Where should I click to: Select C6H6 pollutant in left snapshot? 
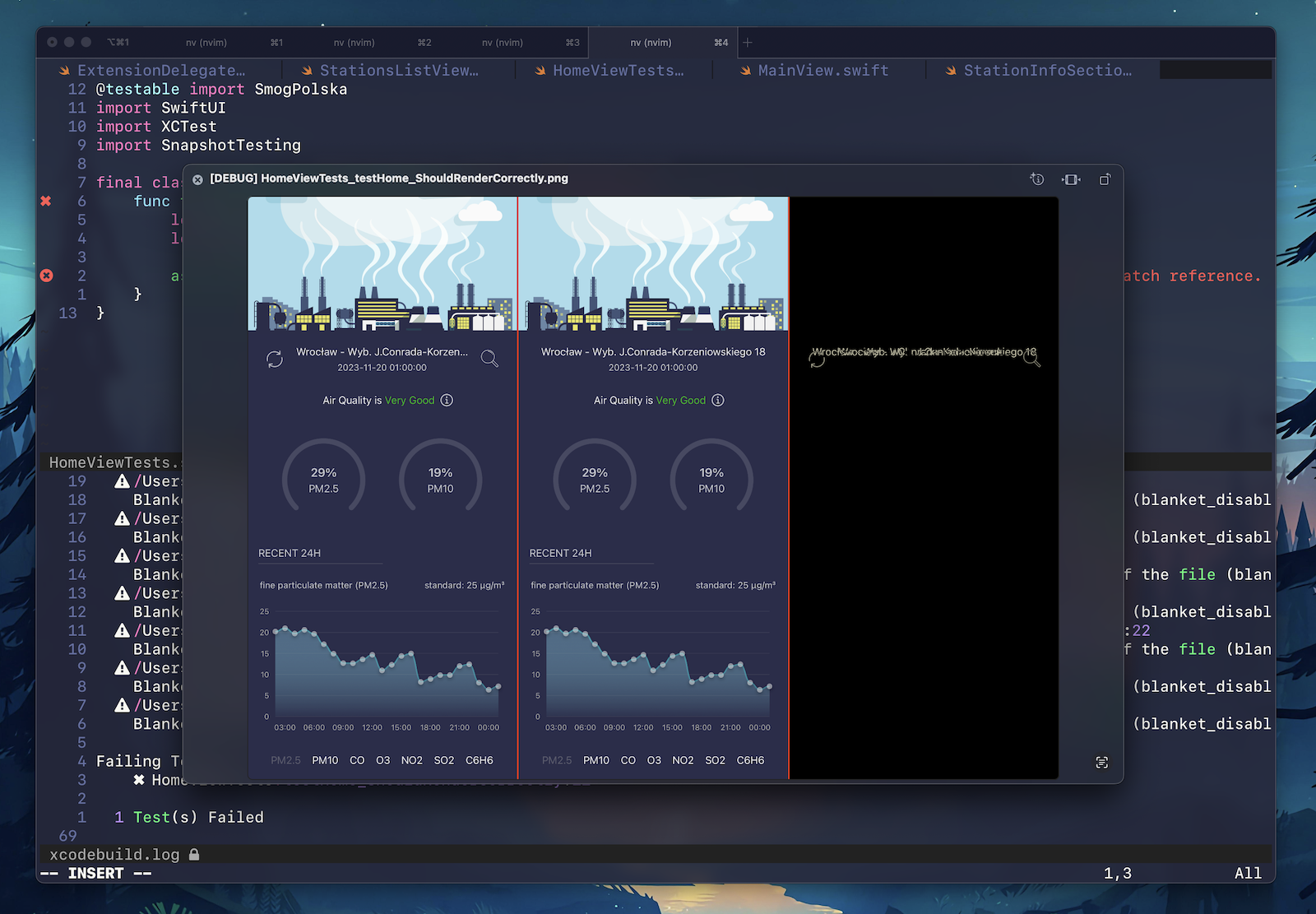click(480, 761)
